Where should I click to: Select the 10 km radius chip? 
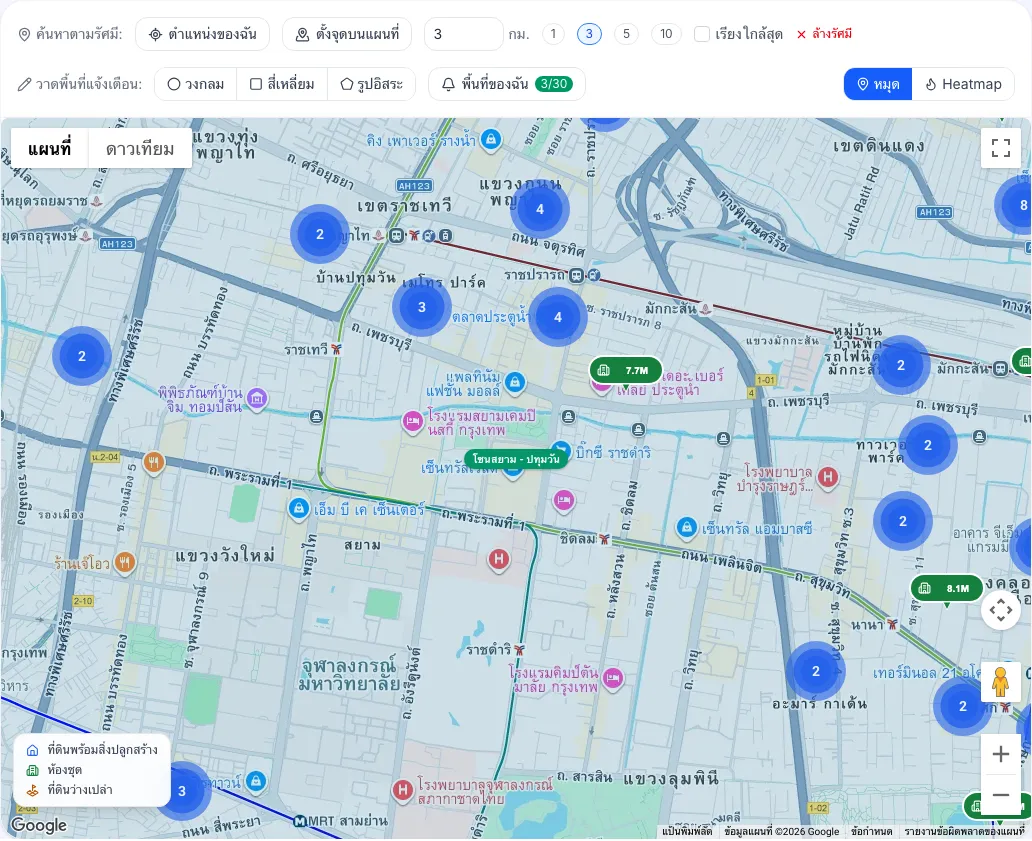pyautogui.click(x=666, y=34)
